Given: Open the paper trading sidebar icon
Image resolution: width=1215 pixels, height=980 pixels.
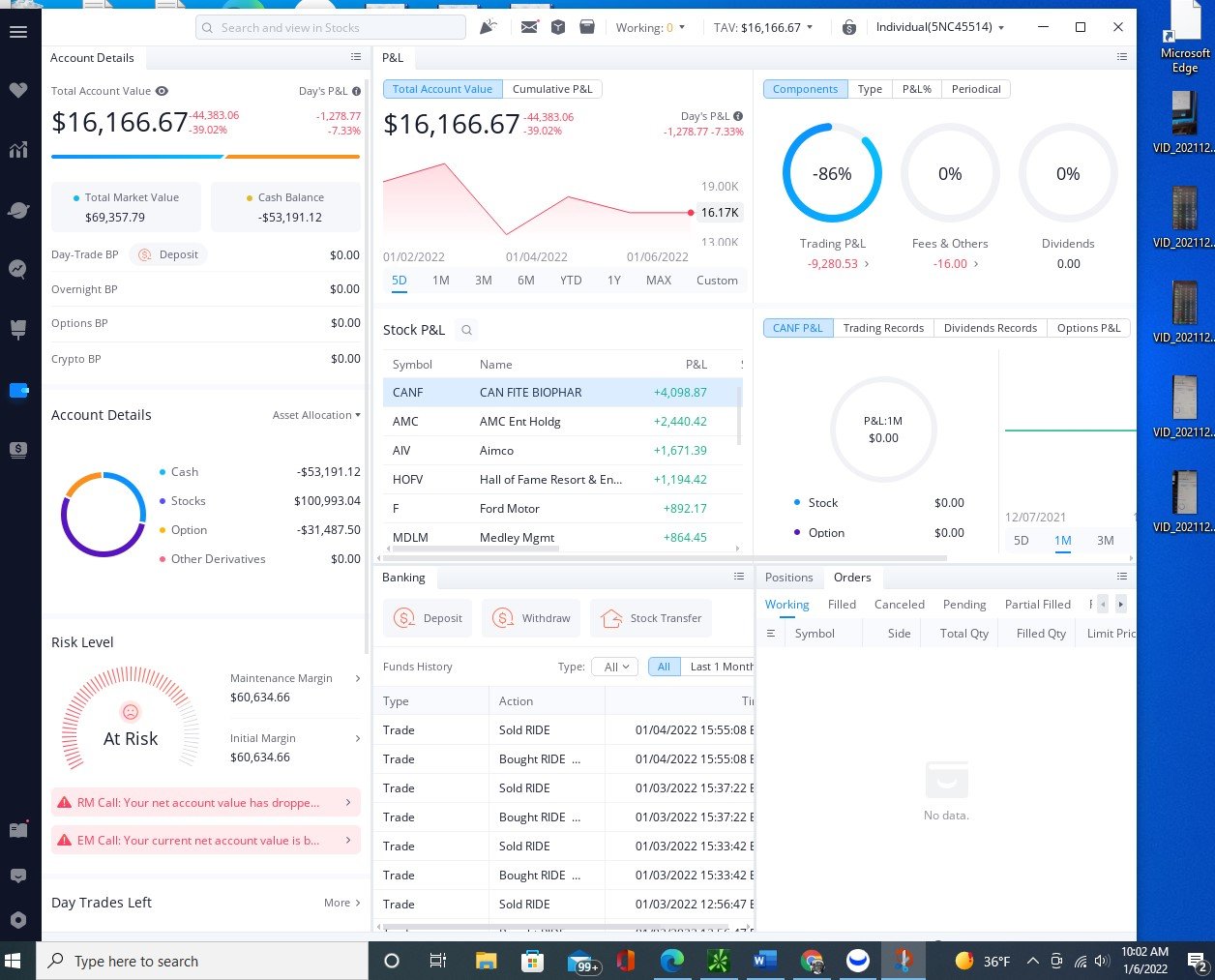Looking at the screenshot, I should point(17,329).
